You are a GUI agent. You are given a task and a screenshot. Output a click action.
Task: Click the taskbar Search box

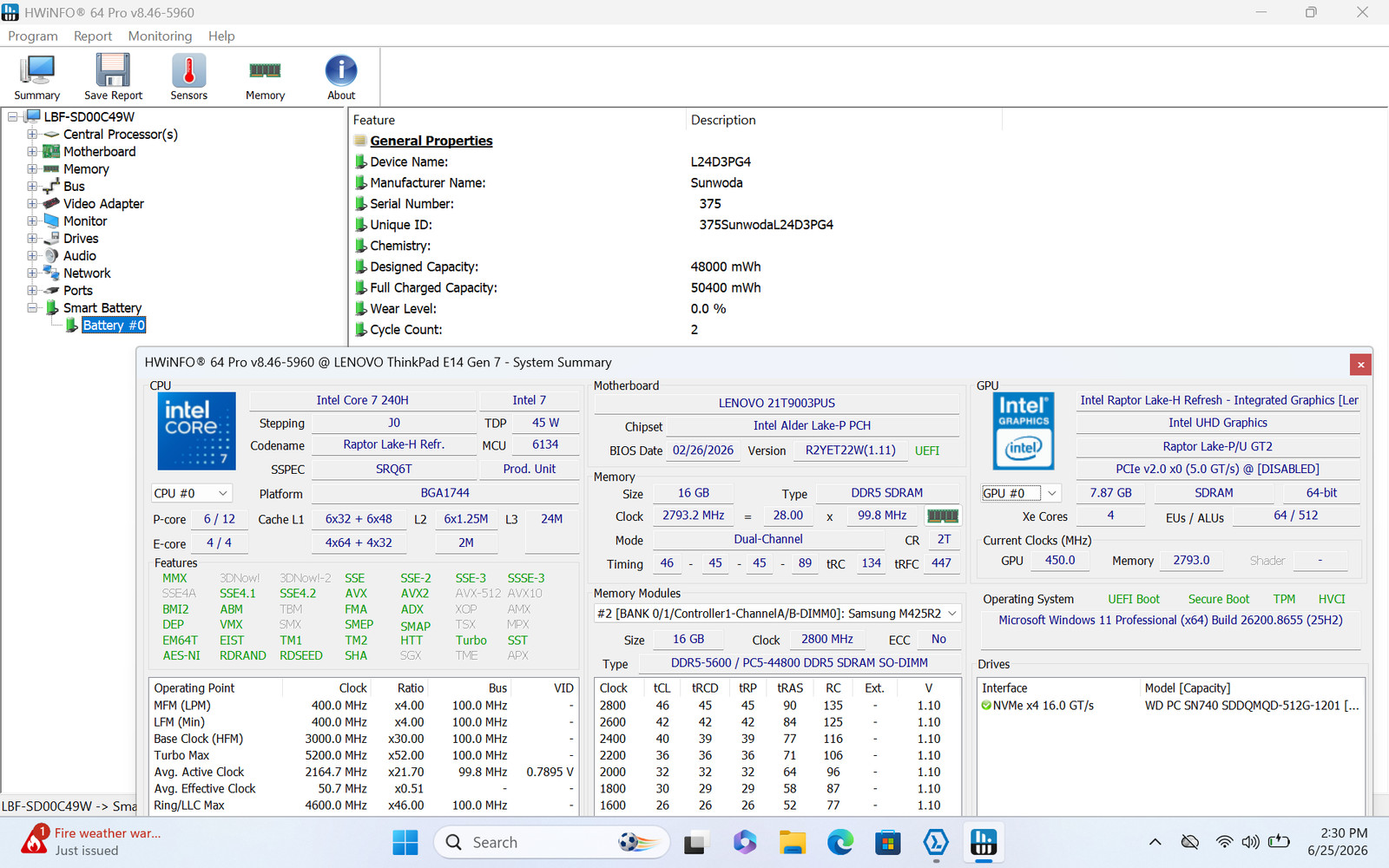point(551,842)
